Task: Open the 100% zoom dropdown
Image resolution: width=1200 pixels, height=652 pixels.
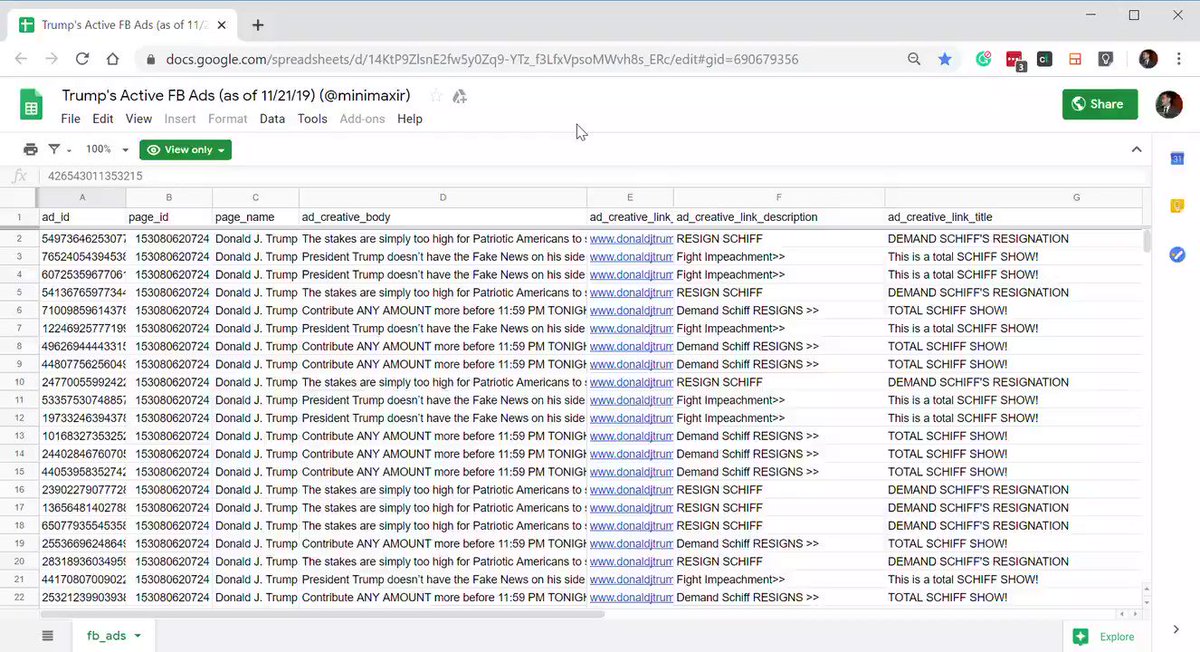Action: 108,149
